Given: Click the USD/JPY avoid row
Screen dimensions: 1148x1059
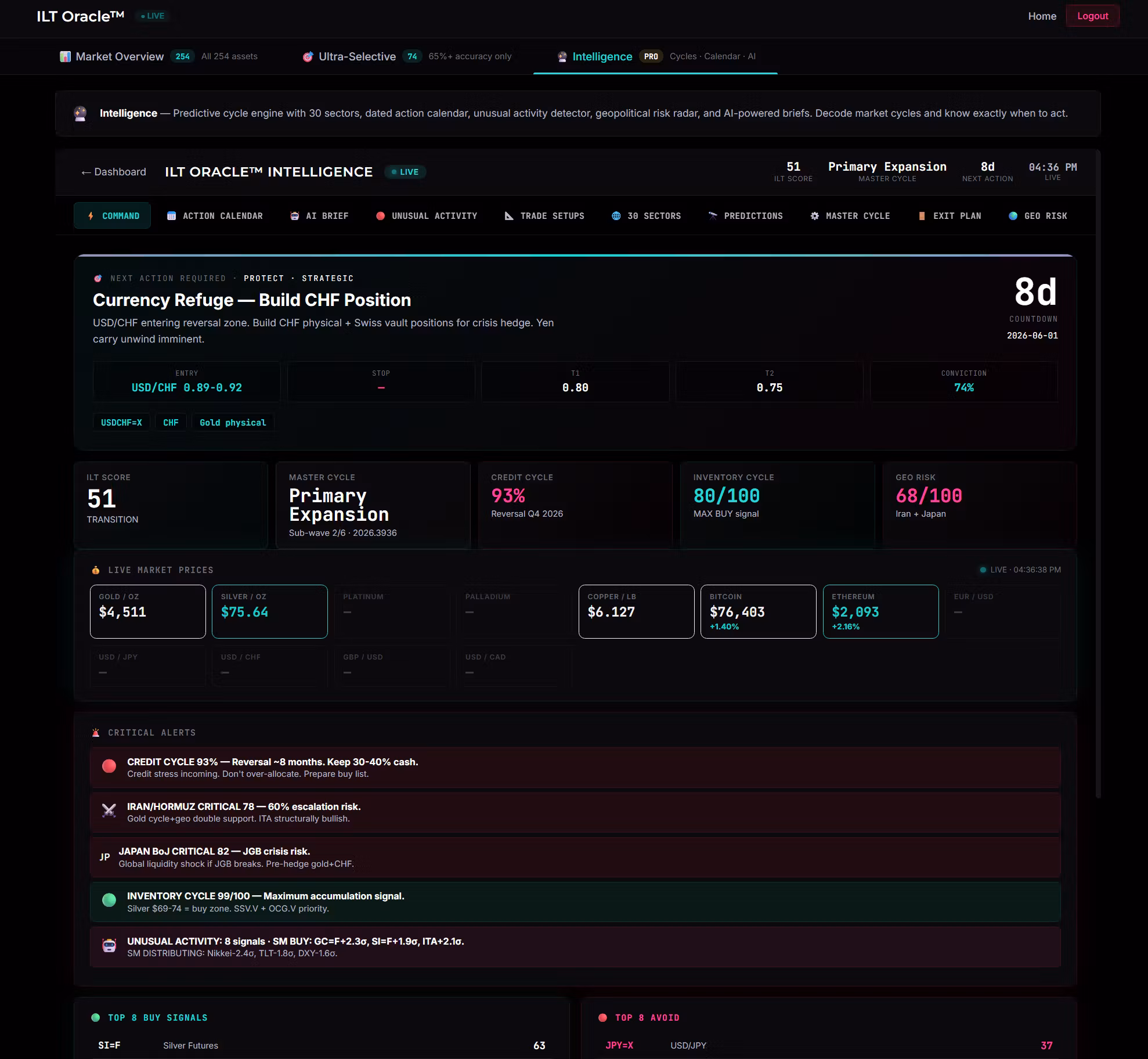Looking at the screenshot, I should tap(829, 1045).
